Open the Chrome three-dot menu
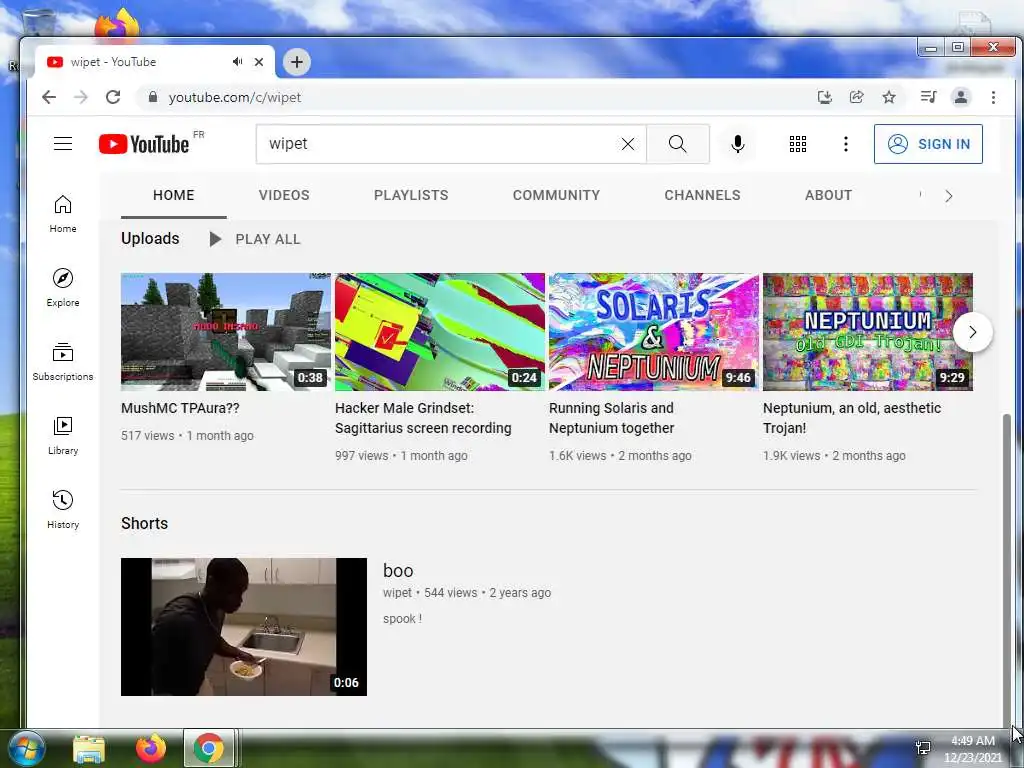The width and height of the screenshot is (1024, 768). tap(993, 97)
